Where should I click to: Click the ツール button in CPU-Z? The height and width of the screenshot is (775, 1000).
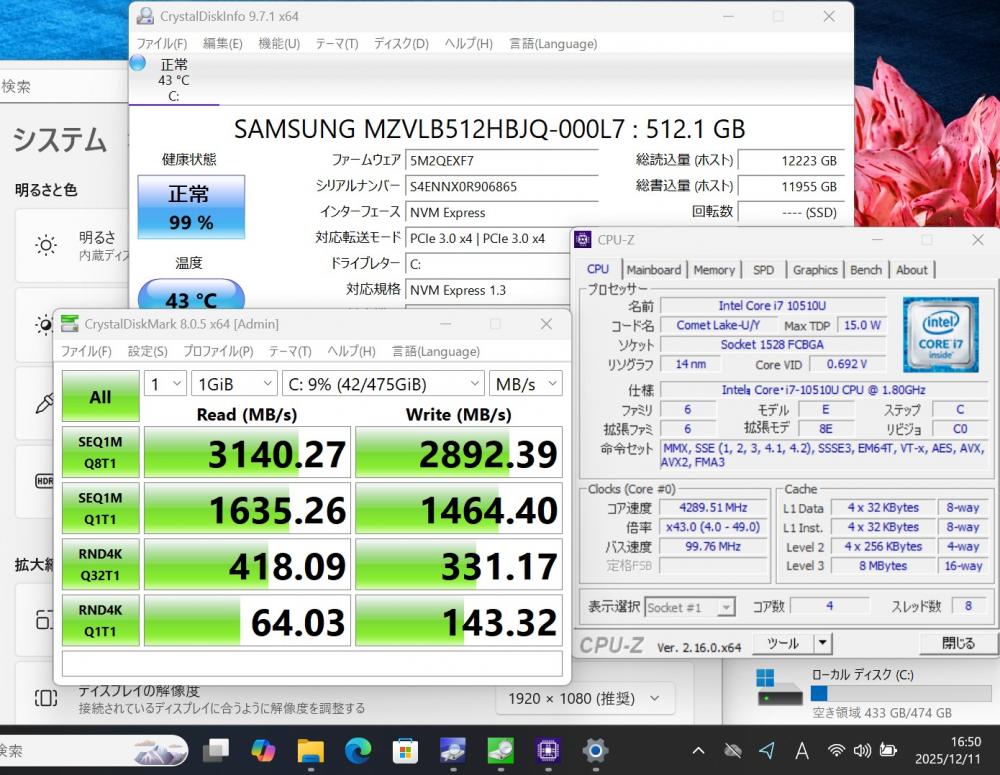783,643
